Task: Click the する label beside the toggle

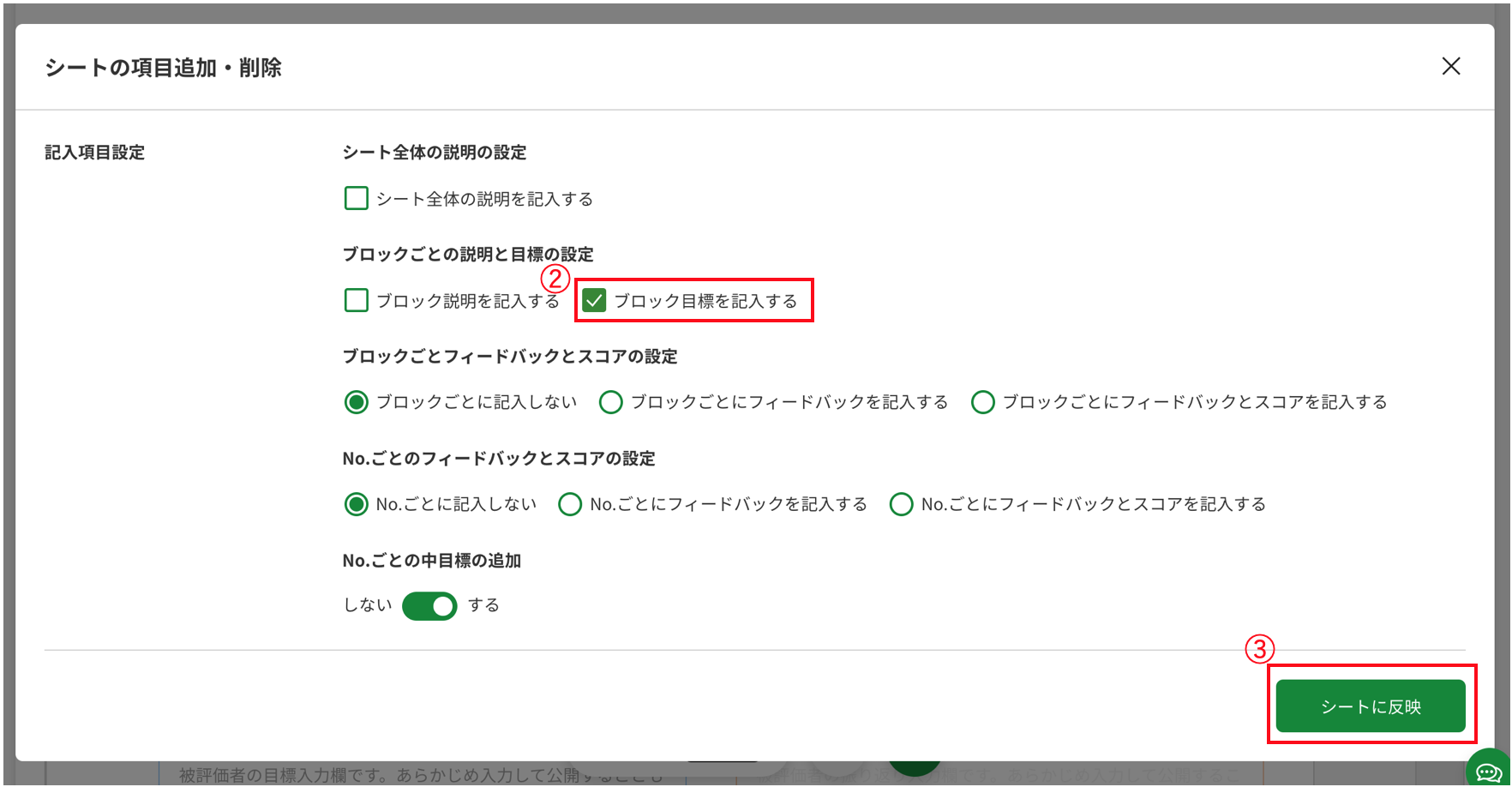Action: (483, 605)
